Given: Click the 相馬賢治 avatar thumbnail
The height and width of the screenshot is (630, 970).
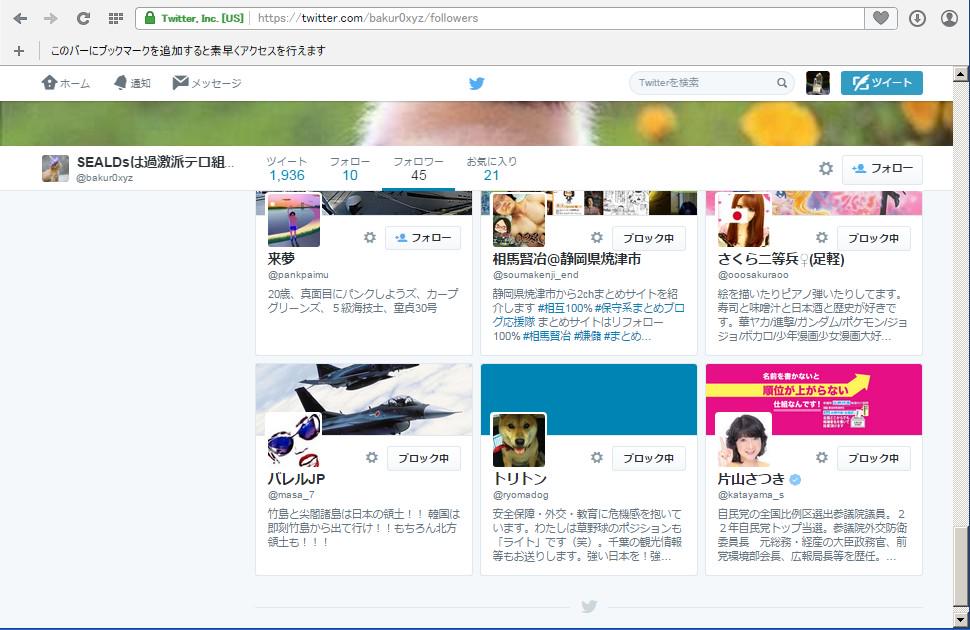Looking at the screenshot, I should pyautogui.click(x=519, y=220).
